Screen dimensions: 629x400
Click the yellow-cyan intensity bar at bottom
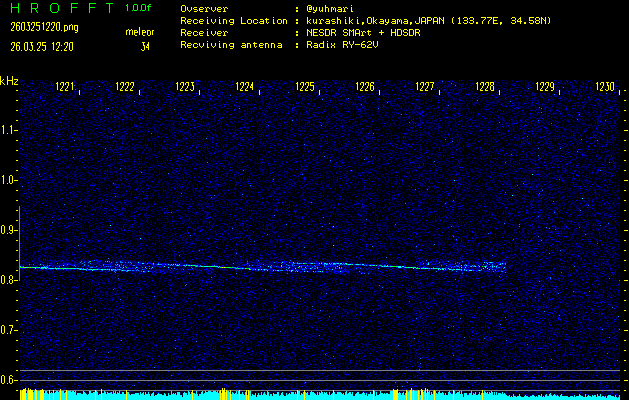[x=314, y=394]
